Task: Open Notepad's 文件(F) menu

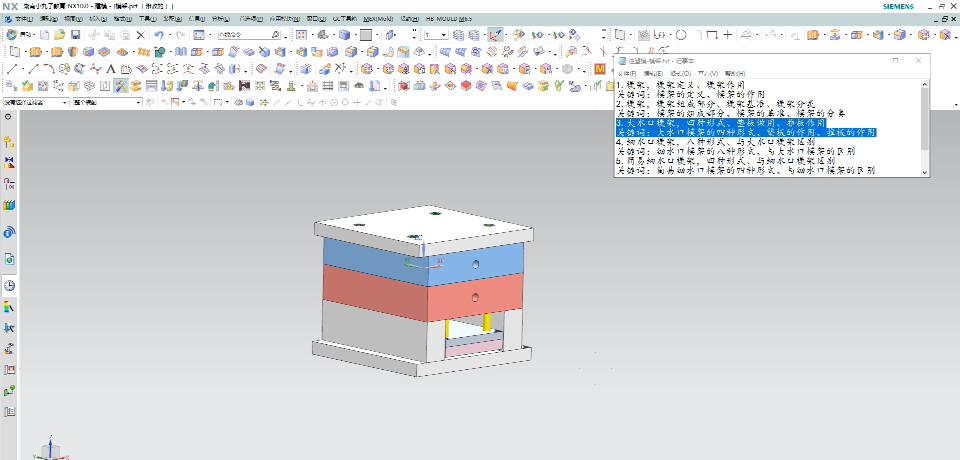Action: point(626,73)
